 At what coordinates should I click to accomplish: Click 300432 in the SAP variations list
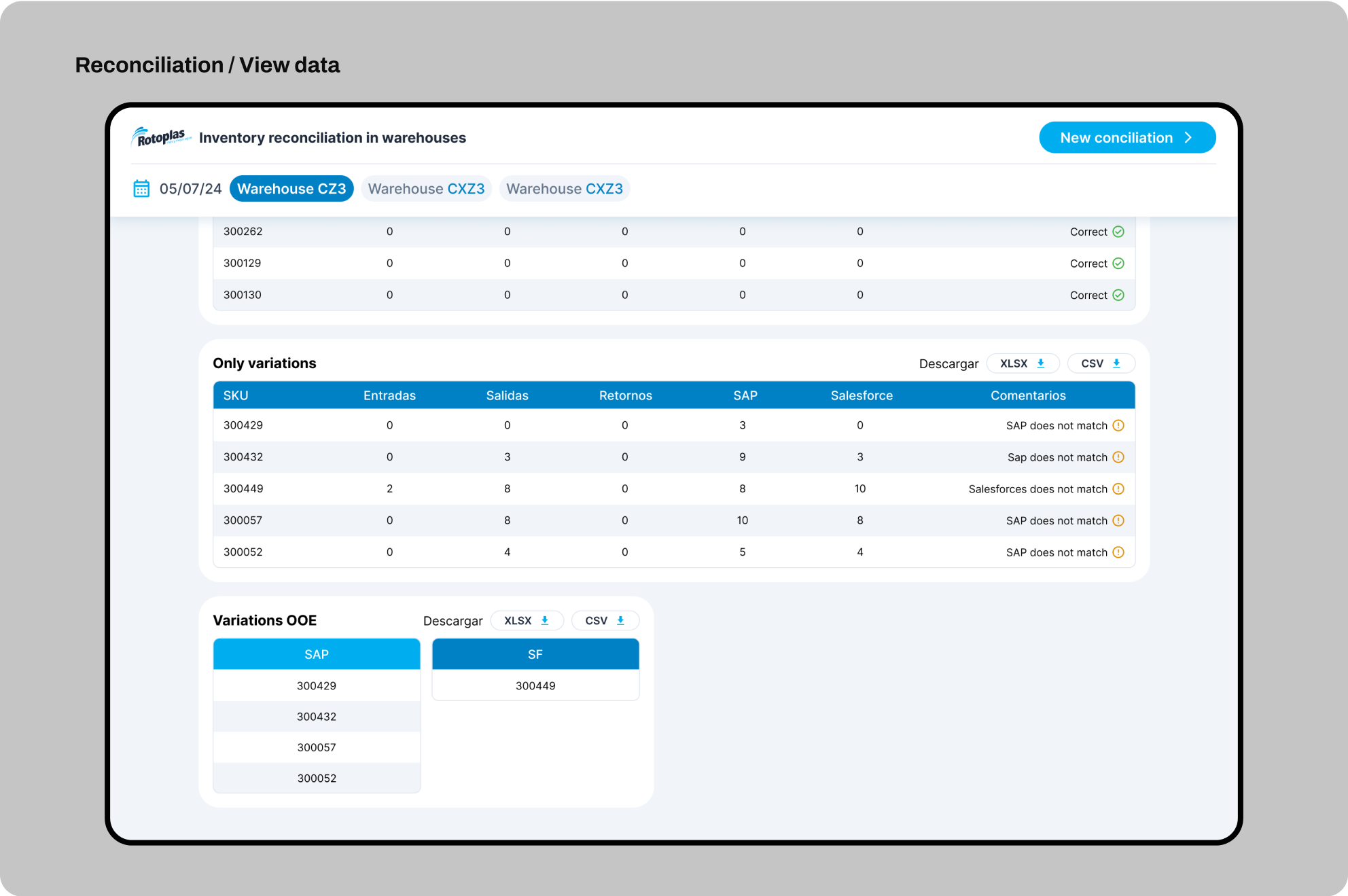317,717
